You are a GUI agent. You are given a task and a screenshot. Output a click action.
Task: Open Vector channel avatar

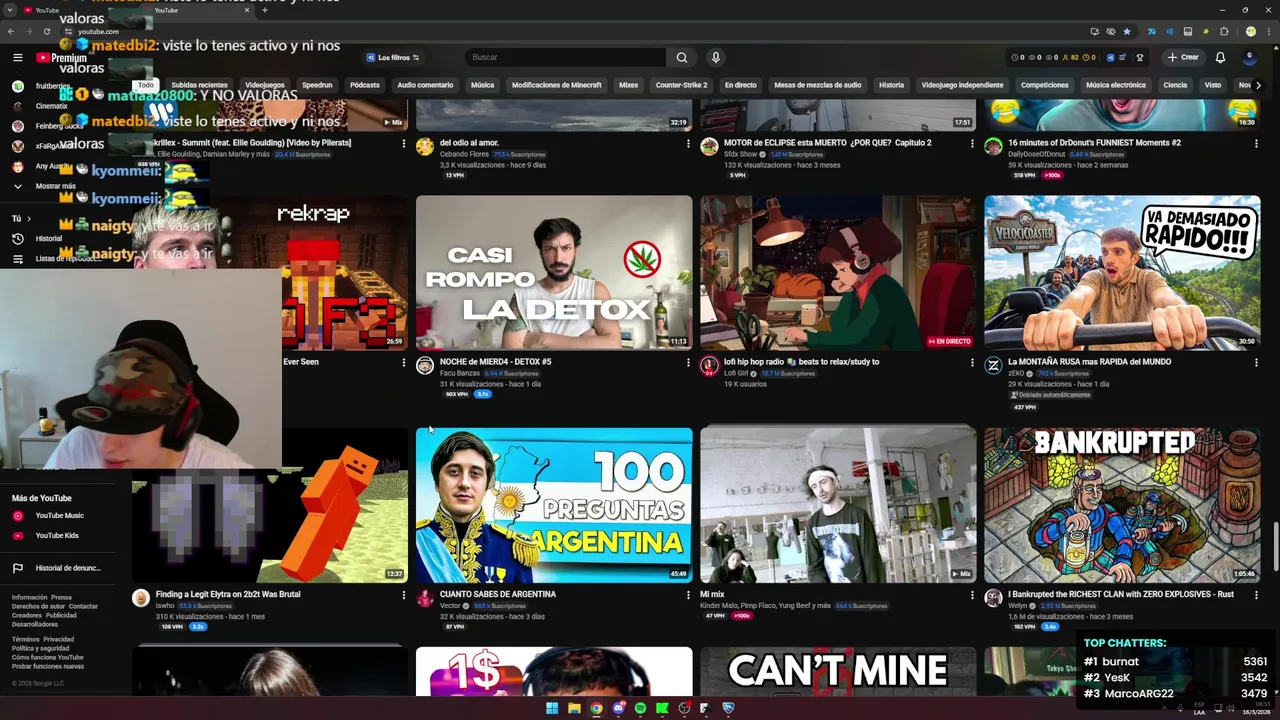click(425, 598)
